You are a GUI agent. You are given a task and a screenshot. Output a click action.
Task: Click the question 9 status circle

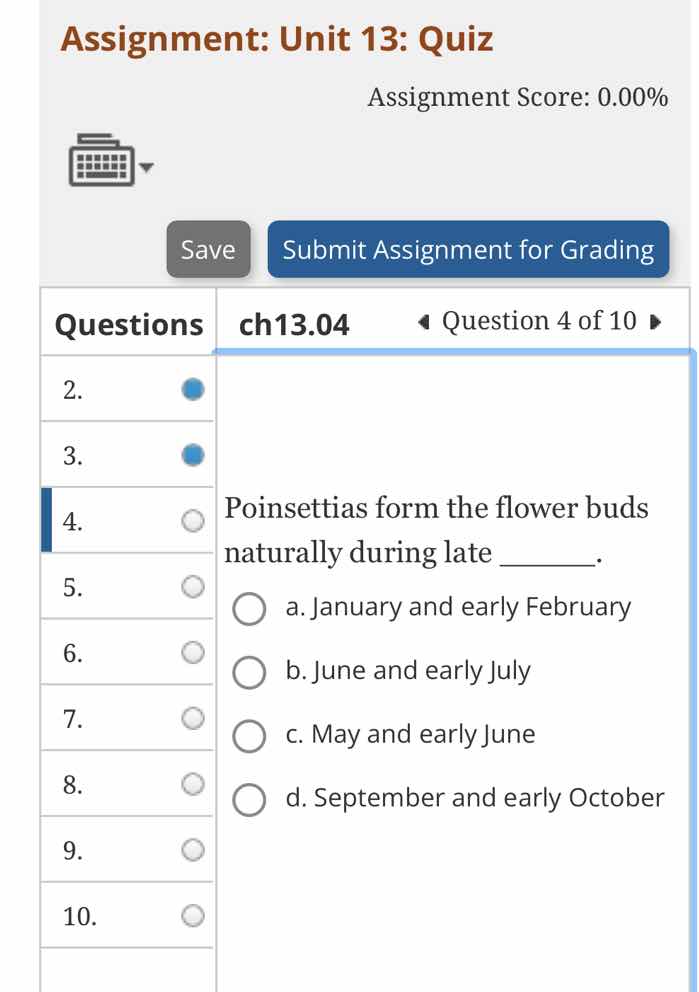(x=193, y=850)
